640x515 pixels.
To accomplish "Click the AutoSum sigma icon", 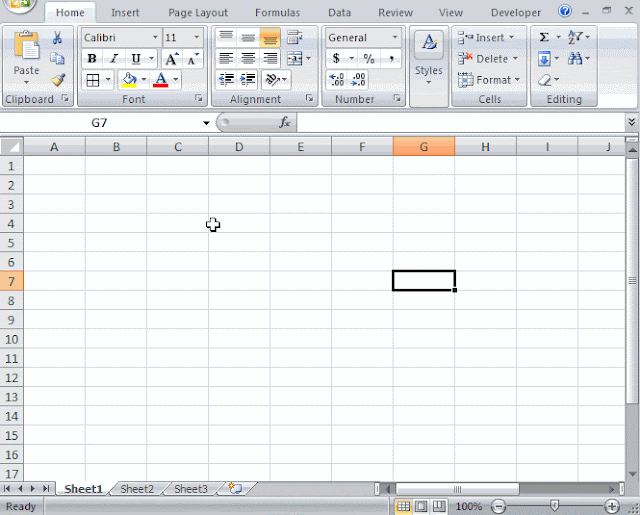I will coord(544,38).
